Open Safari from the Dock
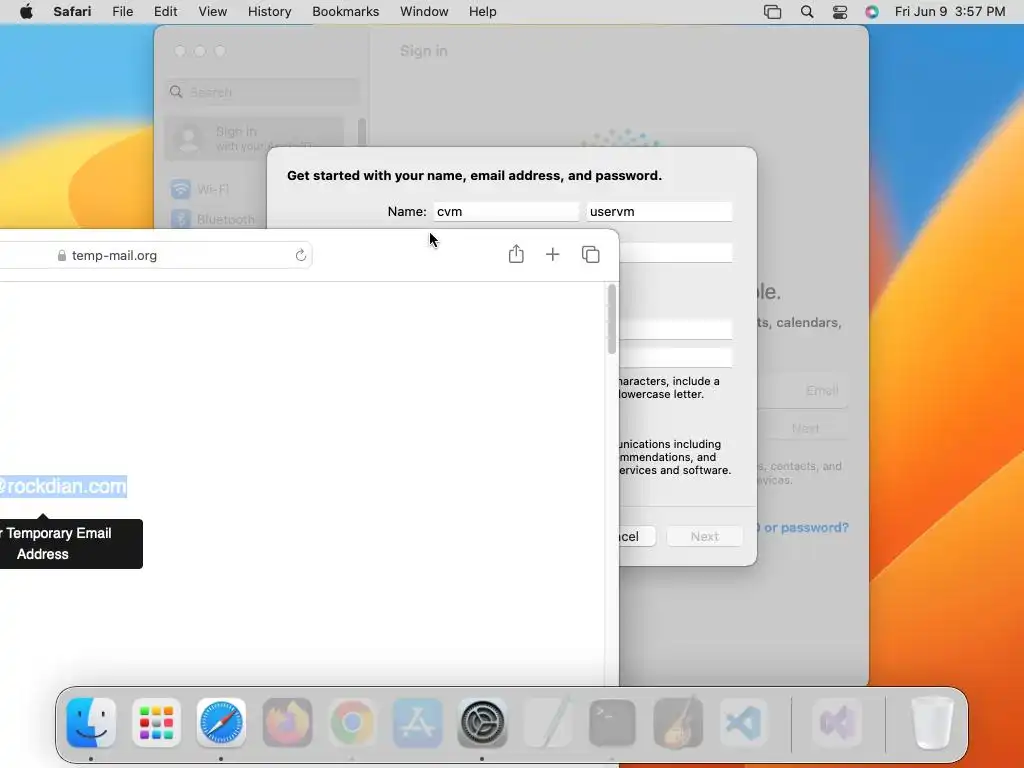The width and height of the screenshot is (1024, 768). (x=221, y=722)
